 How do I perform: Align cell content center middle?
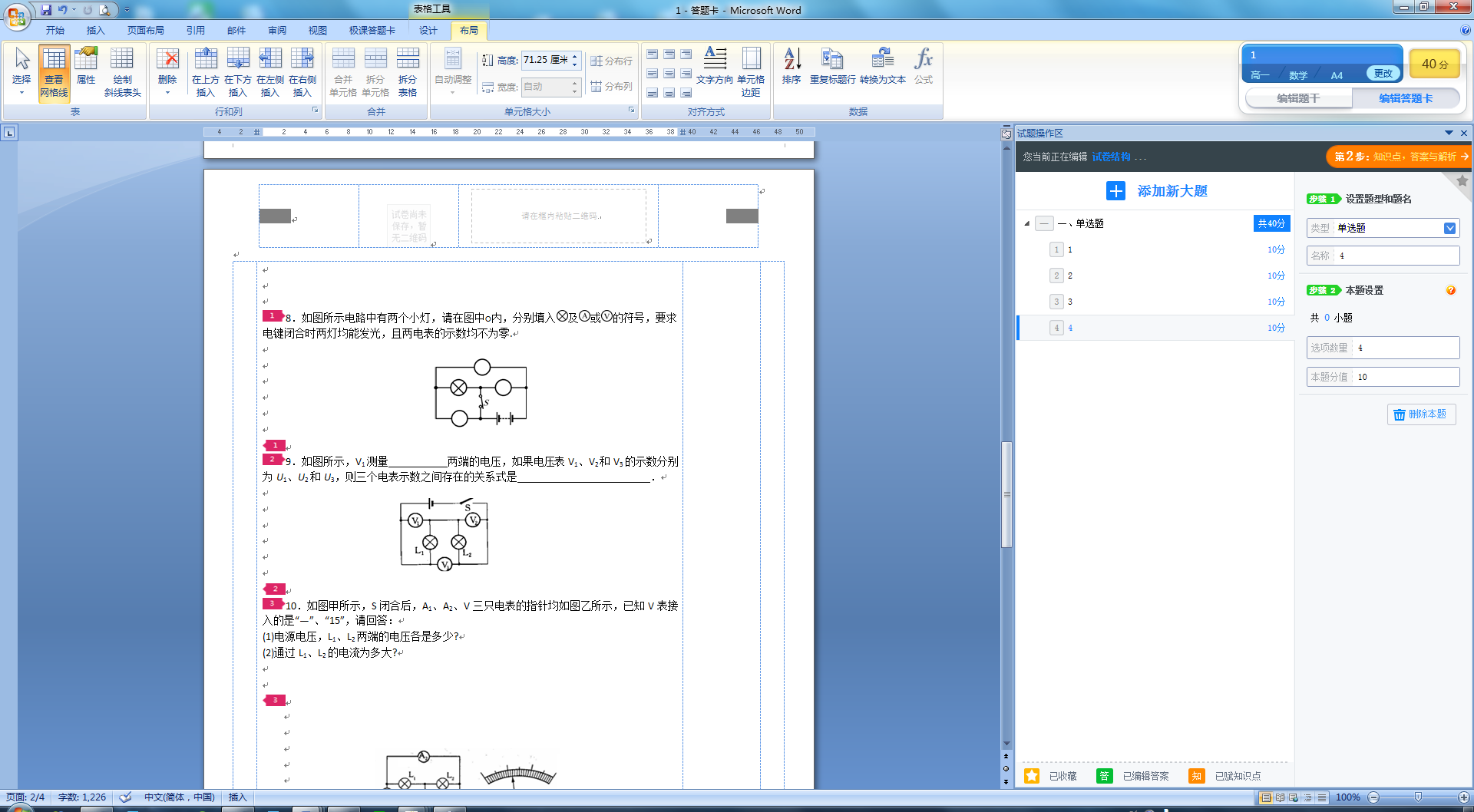point(669,74)
